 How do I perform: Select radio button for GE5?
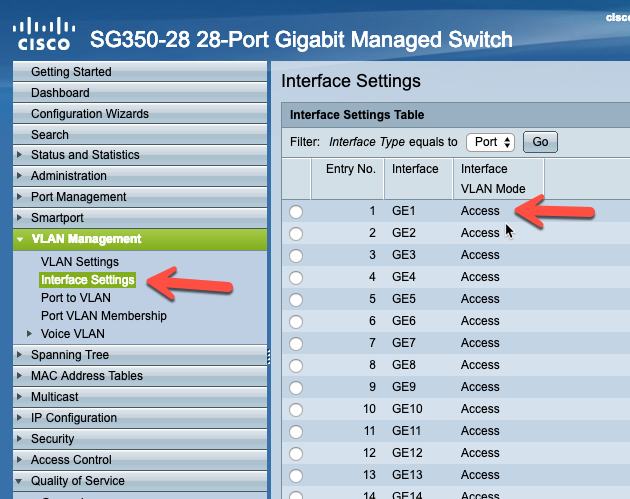[296, 300]
